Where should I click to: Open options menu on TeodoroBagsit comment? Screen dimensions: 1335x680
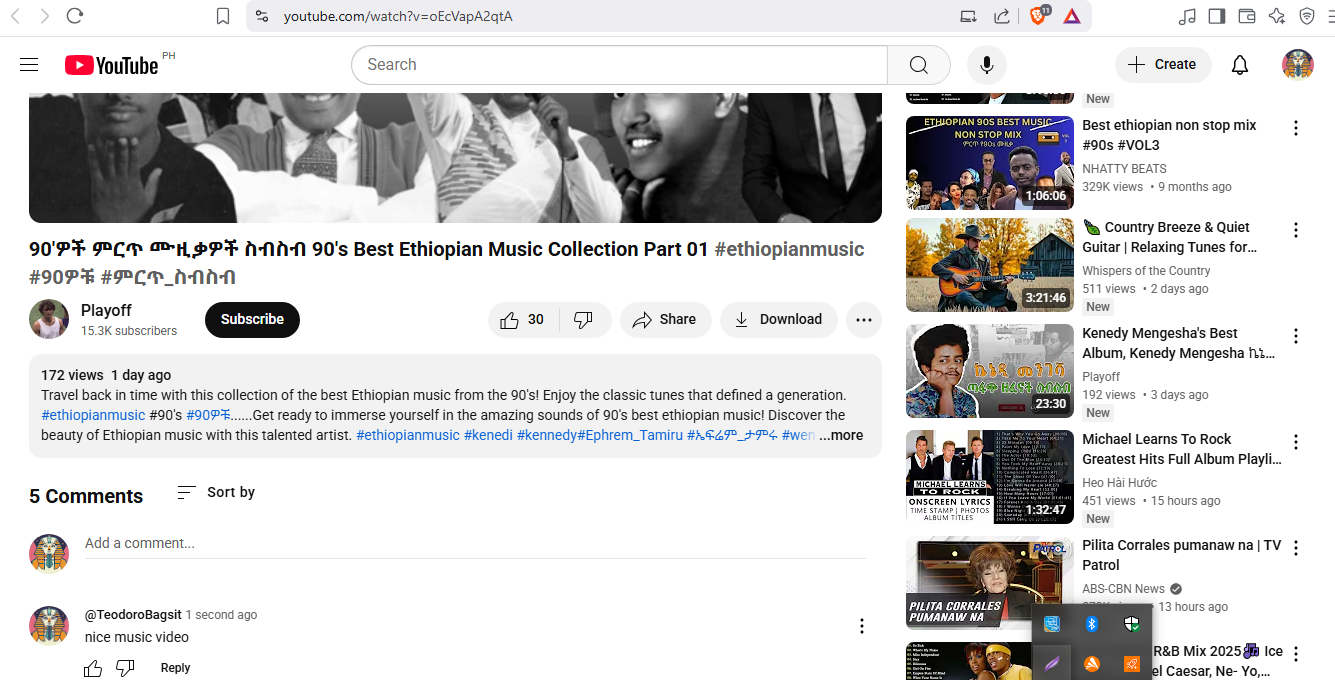click(861, 626)
